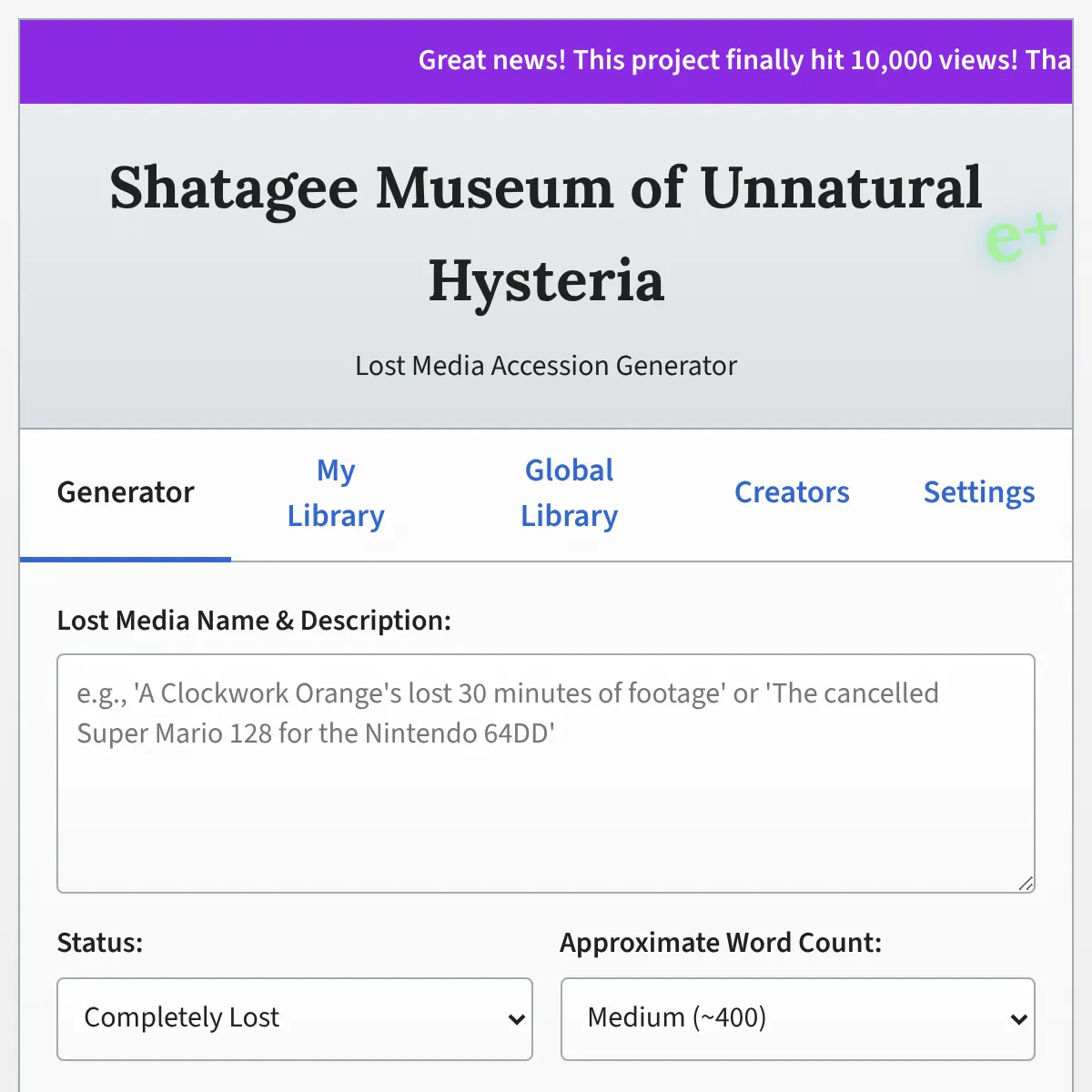Select the Generator tab
Viewport: 1092px width, 1092px height.
click(126, 493)
